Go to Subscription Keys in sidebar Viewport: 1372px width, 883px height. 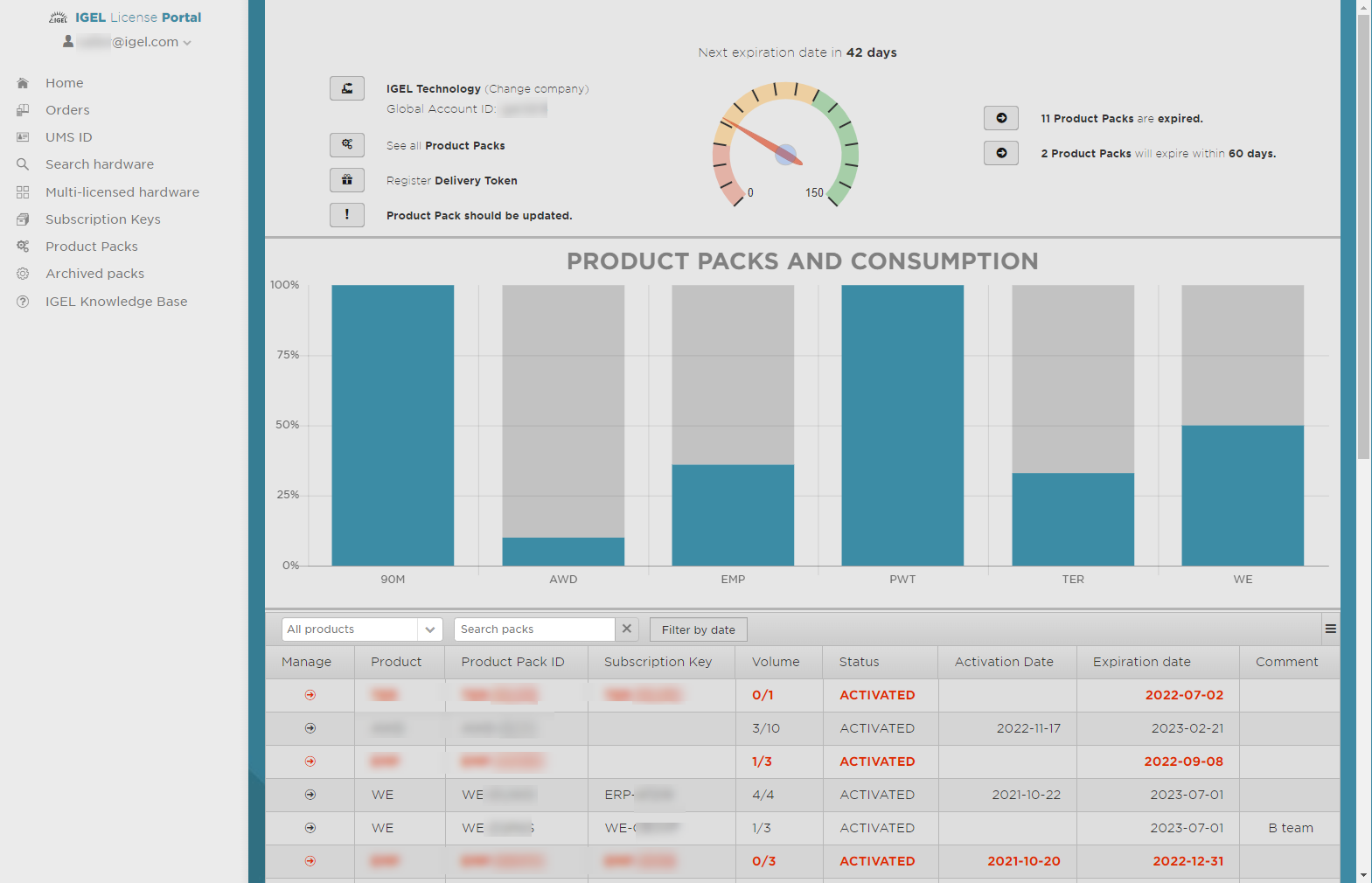tap(102, 219)
